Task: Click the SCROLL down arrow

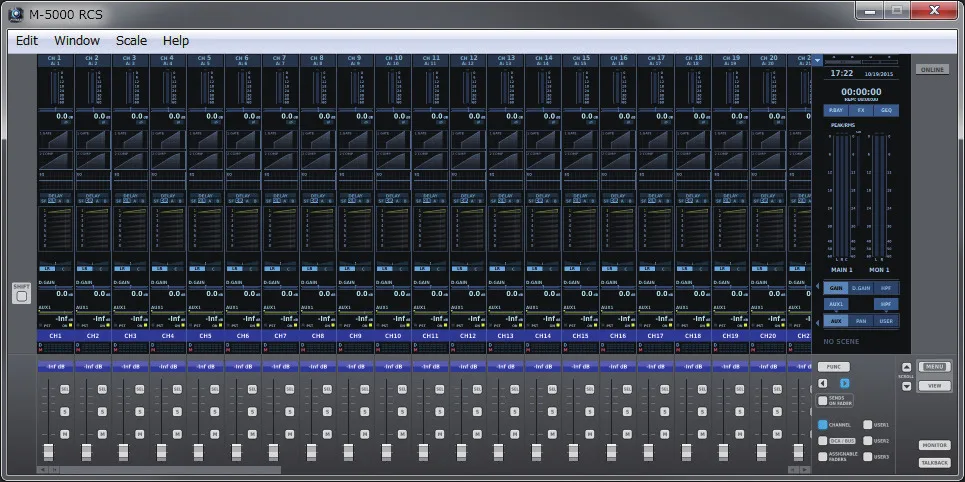Action: pos(907,387)
